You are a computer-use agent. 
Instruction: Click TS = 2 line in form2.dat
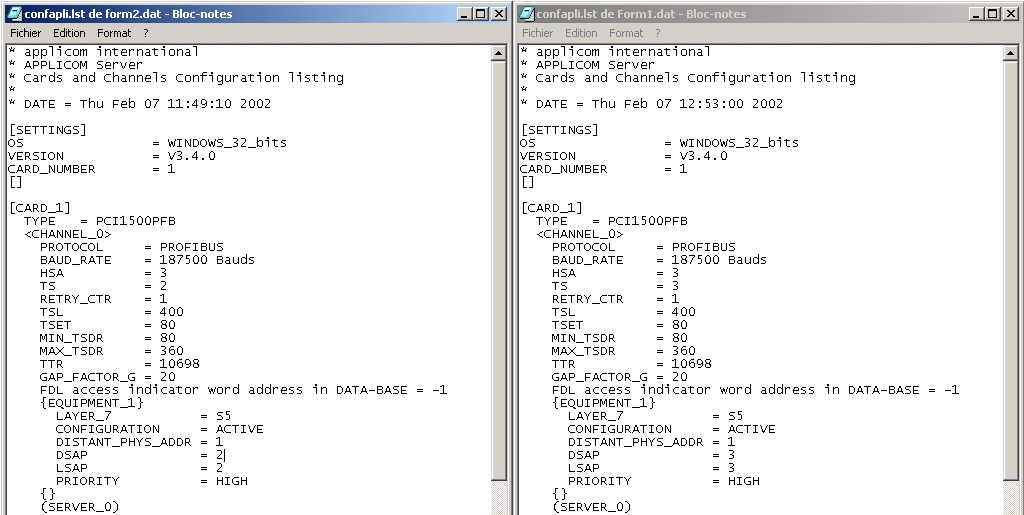(x=103, y=286)
